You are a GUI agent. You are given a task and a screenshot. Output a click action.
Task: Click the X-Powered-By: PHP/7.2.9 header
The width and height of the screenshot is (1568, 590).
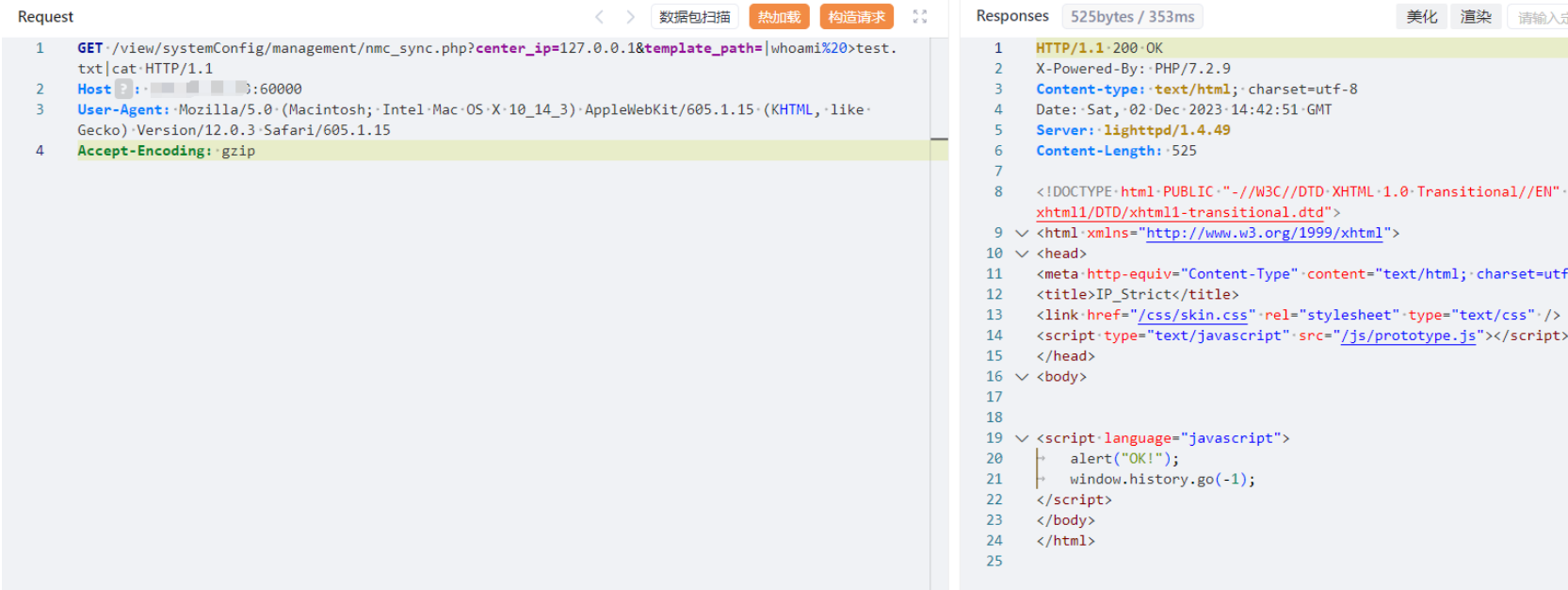pyautogui.click(x=1133, y=69)
